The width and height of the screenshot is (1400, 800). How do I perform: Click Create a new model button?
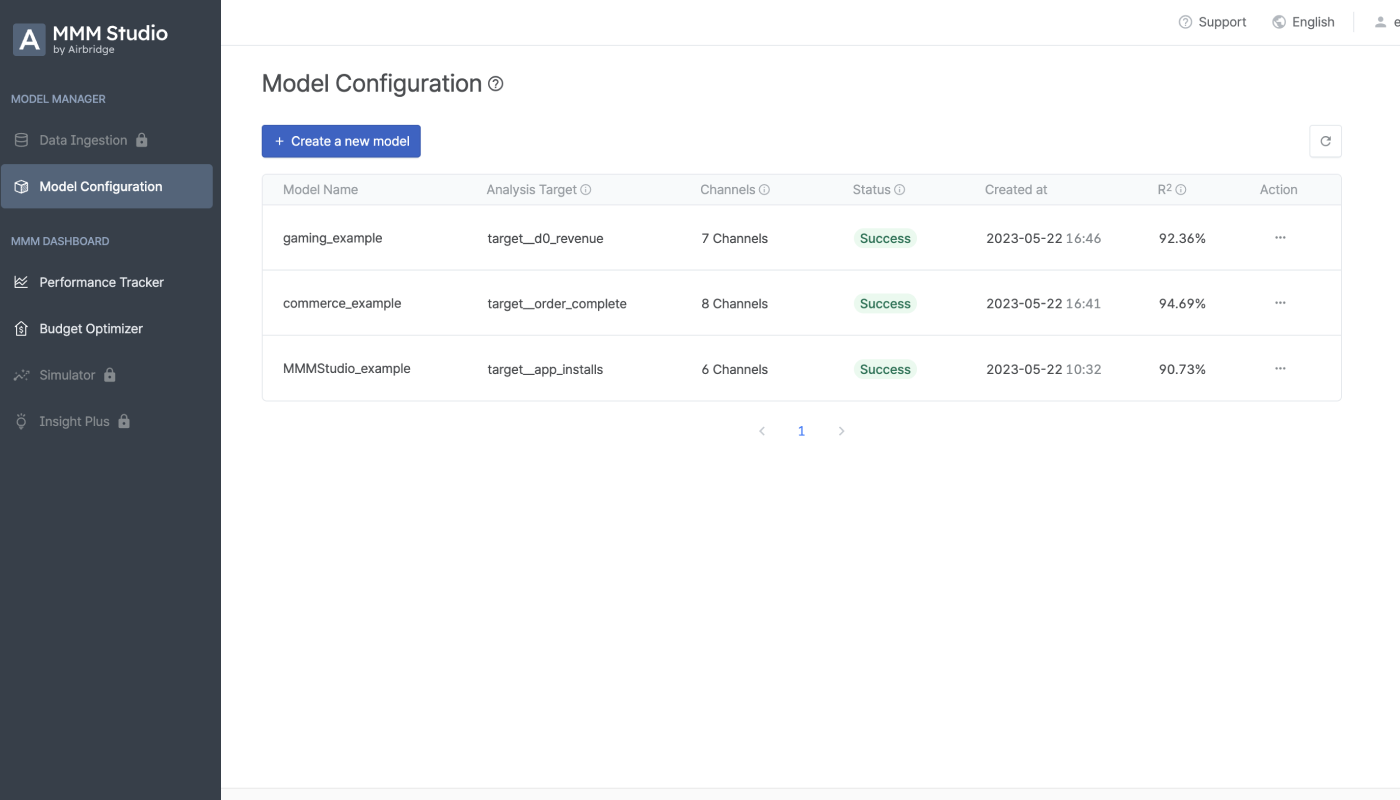pyautogui.click(x=341, y=141)
